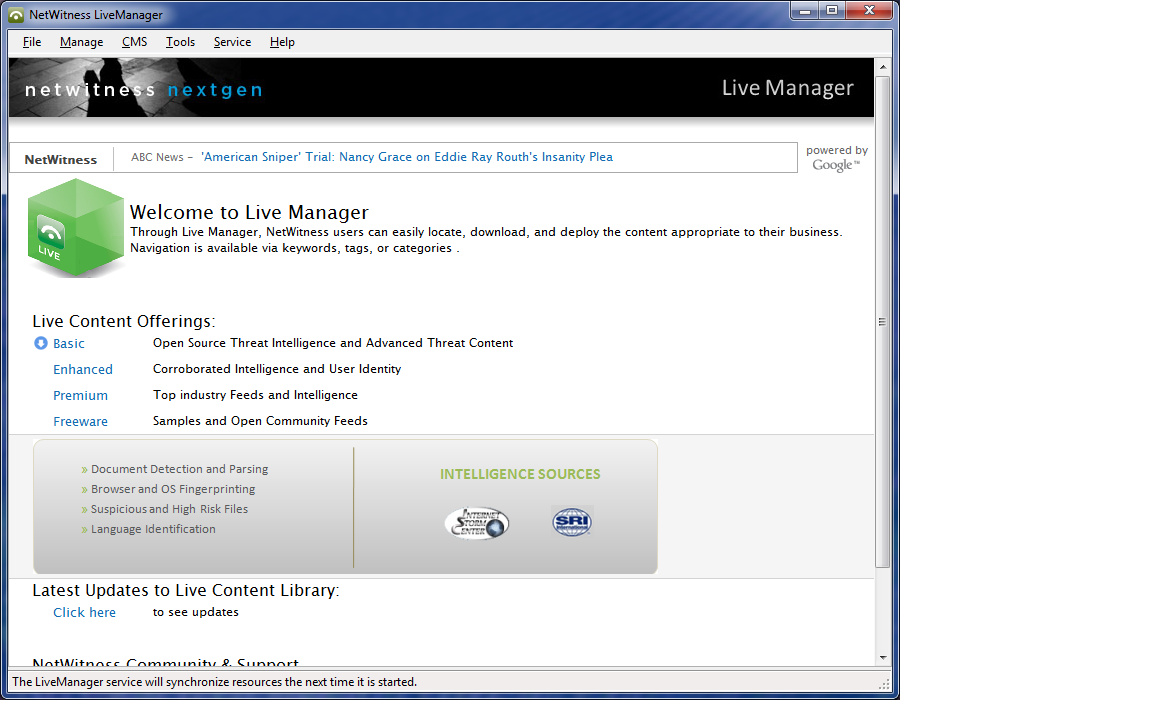Screen dimensions: 1152x720
Task: Open the Manage menu
Action: pos(81,42)
